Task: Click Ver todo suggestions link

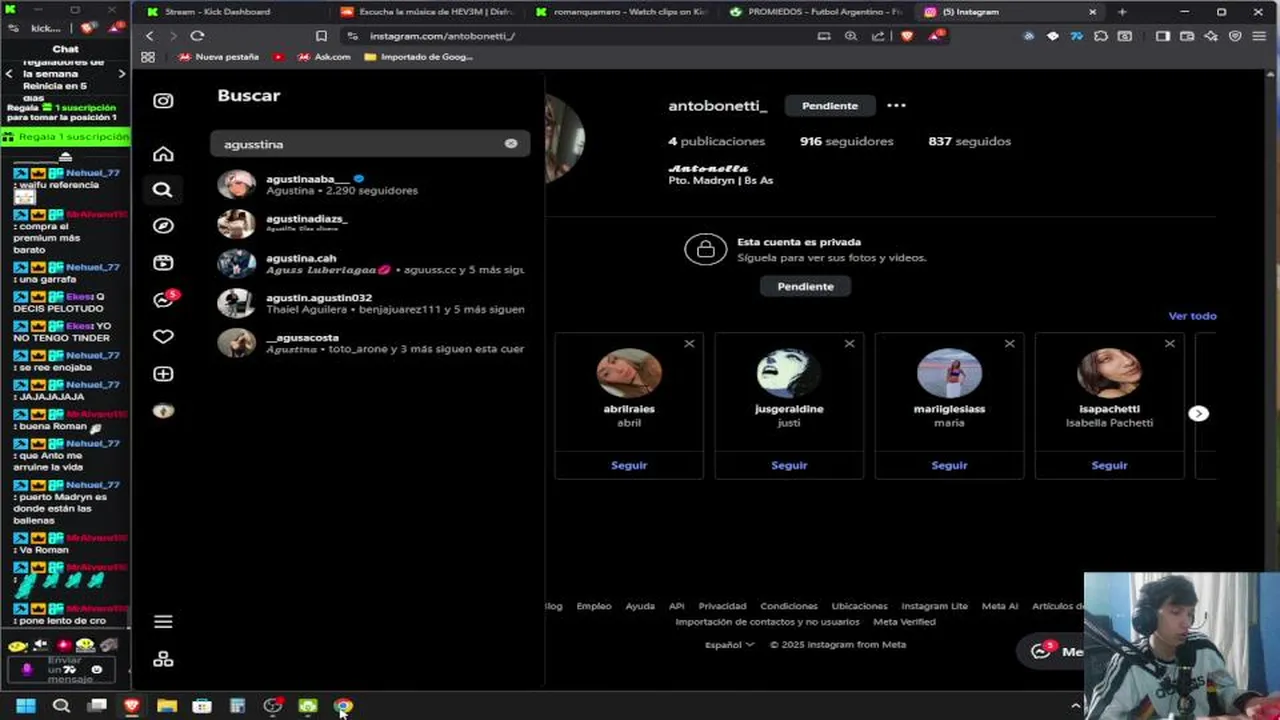Action: click(1192, 316)
